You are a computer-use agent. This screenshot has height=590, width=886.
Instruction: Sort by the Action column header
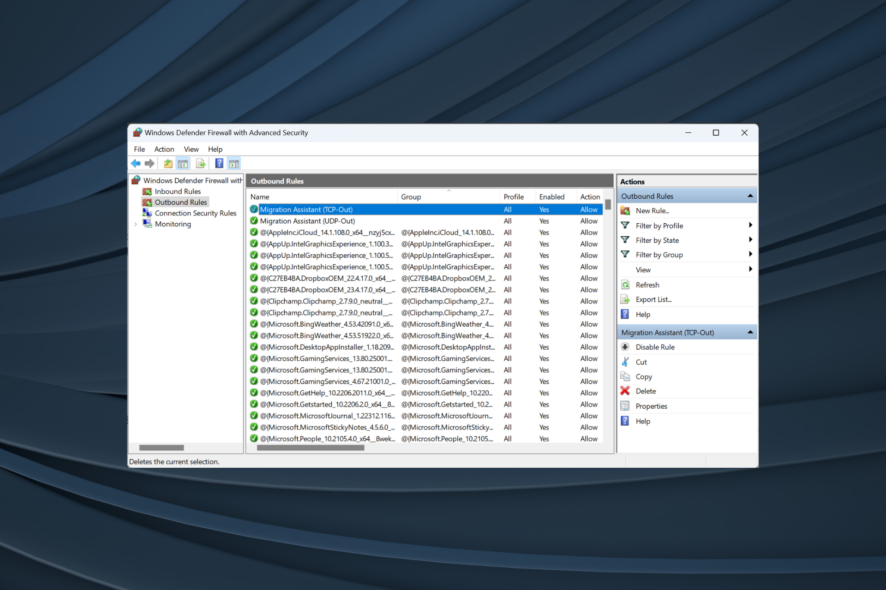coord(590,197)
